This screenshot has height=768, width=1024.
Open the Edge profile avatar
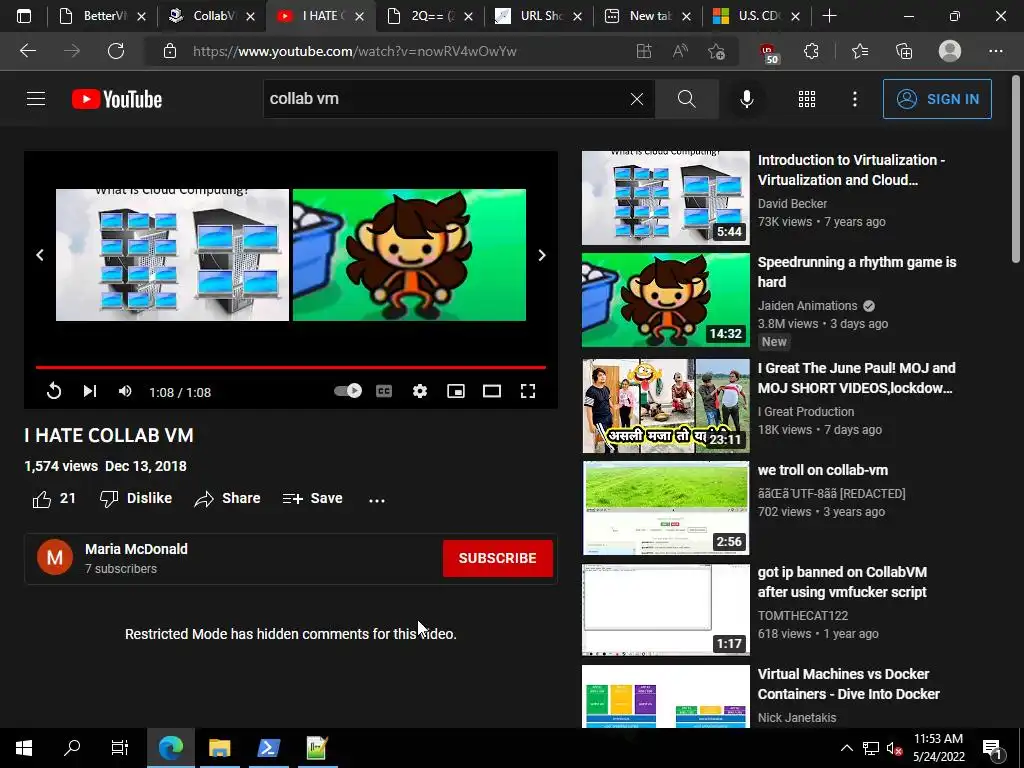(x=950, y=50)
